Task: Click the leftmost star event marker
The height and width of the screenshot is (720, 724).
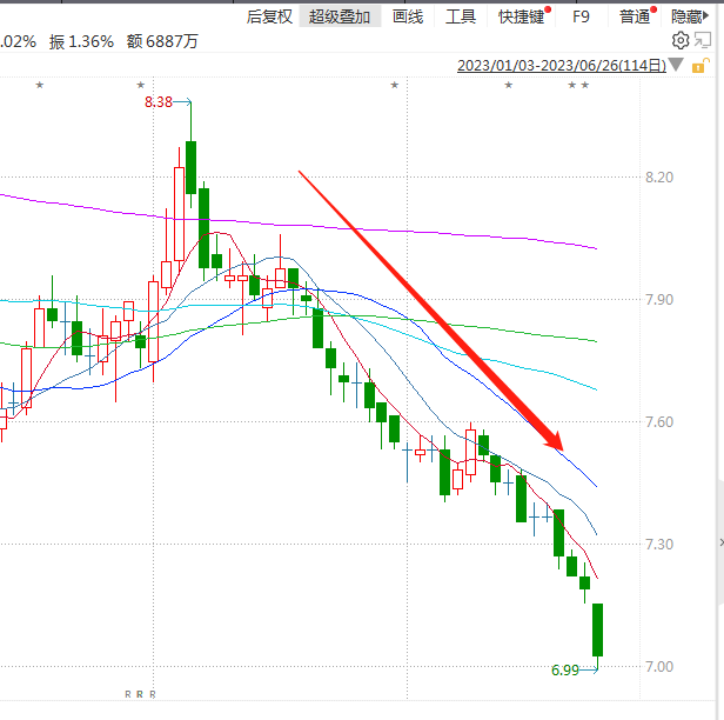Action: click(40, 85)
